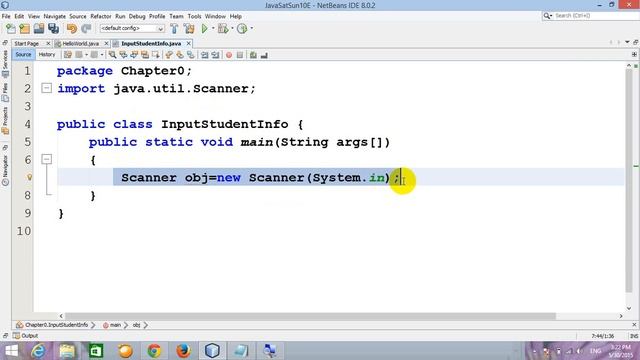Click the Next Bookmark icon
Viewport: 640px width, 360px height.
tap(180, 55)
